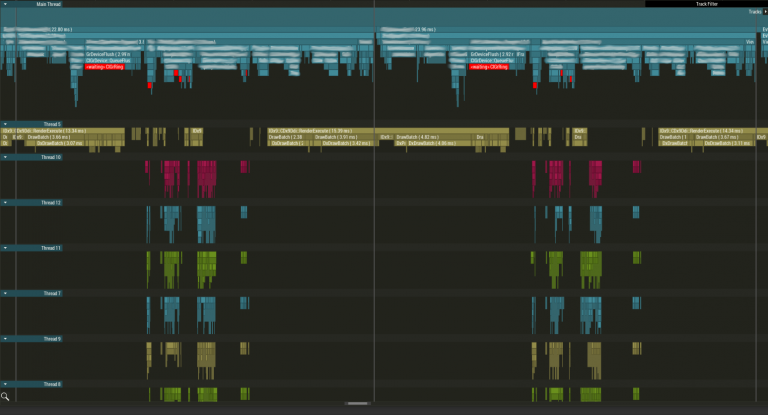The height and width of the screenshot is (415, 768).
Task: Collapse the Thread 11 track arrow
Action: [x=5, y=247]
